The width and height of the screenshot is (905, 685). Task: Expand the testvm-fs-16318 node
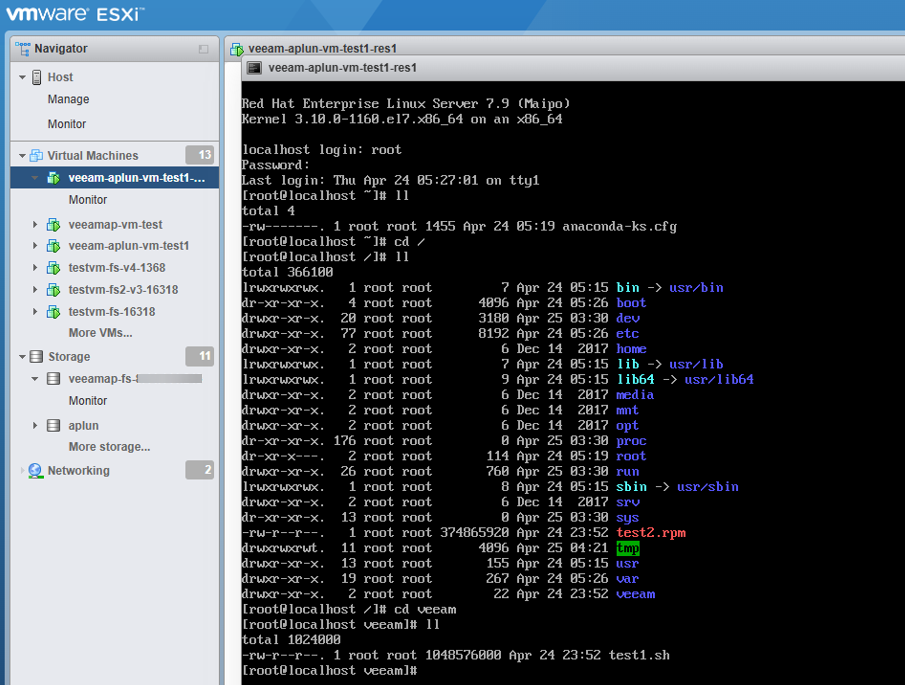(x=35, y=312)
